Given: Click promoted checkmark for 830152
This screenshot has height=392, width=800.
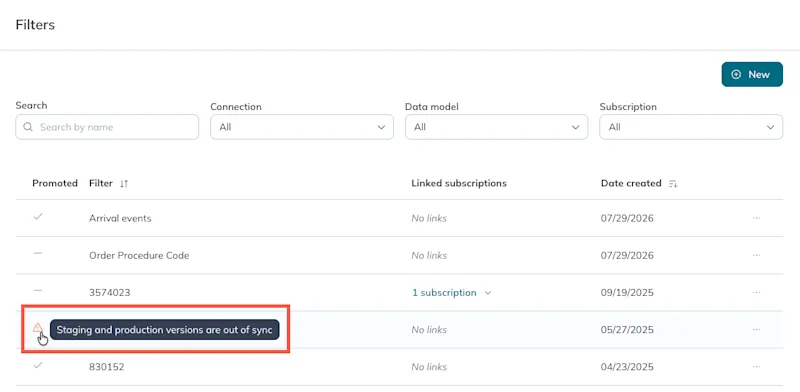Looking at the screenshot, I should (38, 365).
